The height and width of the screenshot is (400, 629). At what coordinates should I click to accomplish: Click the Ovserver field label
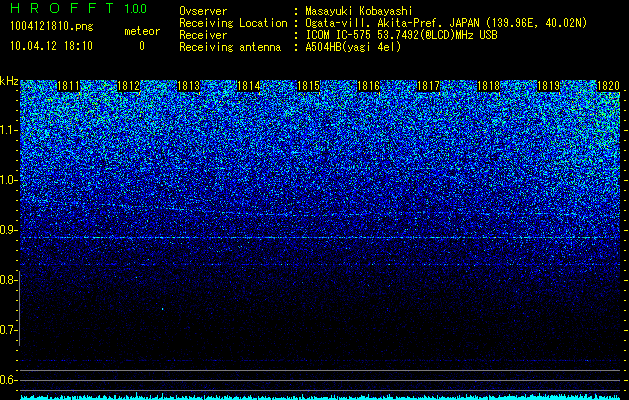coord(203,11)
